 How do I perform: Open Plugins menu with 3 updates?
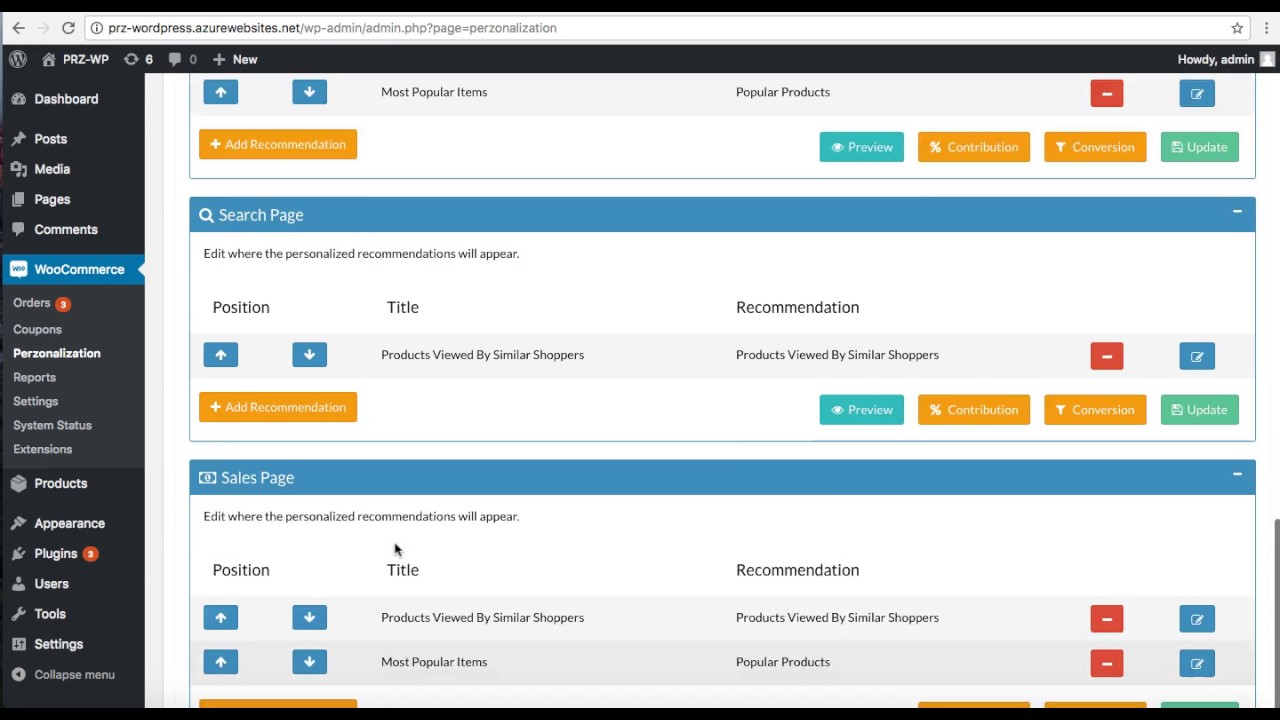coord(55,553)
